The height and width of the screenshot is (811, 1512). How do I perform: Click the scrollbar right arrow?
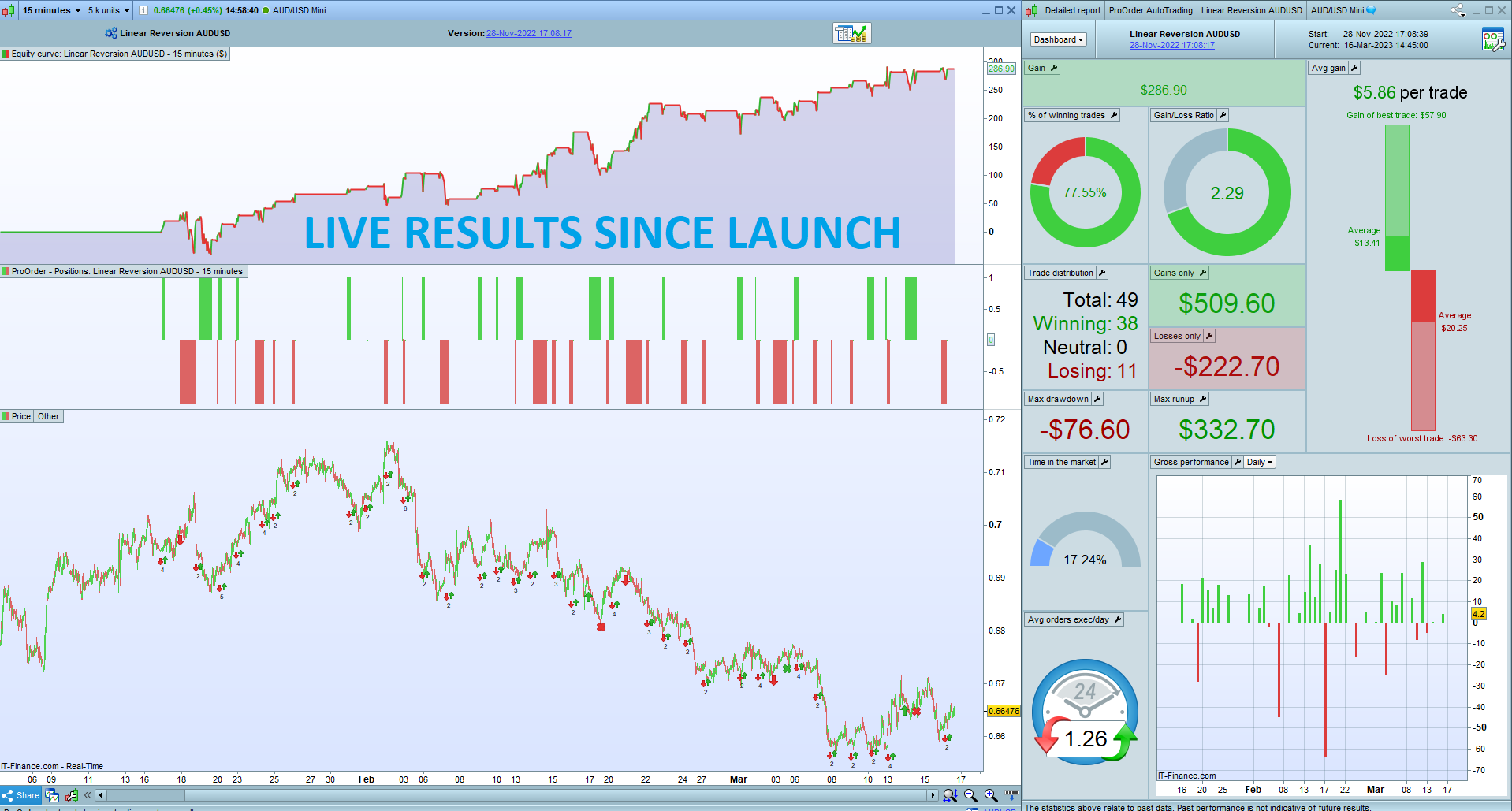(x=933, y=795)
